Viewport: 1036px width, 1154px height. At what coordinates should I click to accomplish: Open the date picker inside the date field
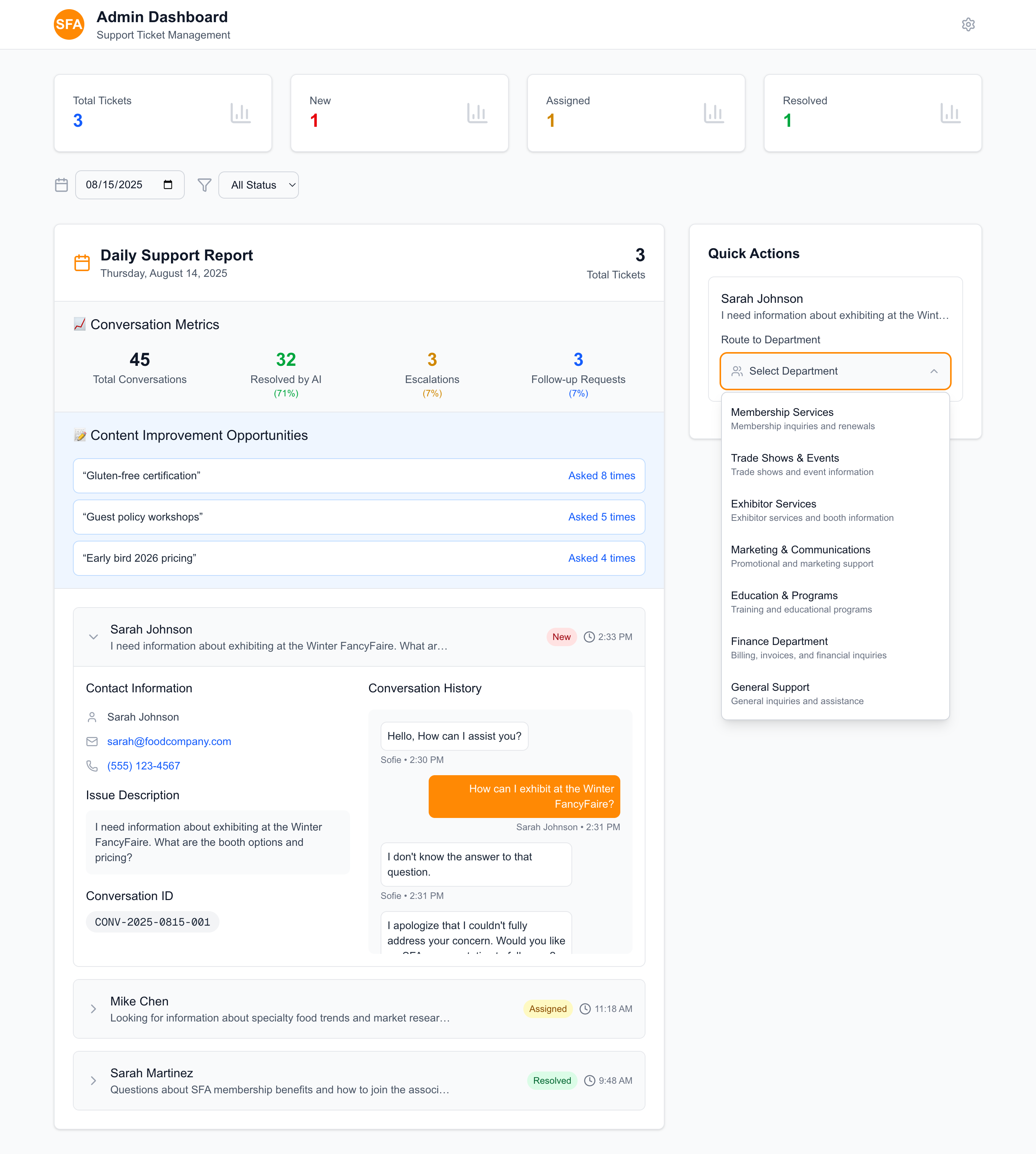(168, 184)
